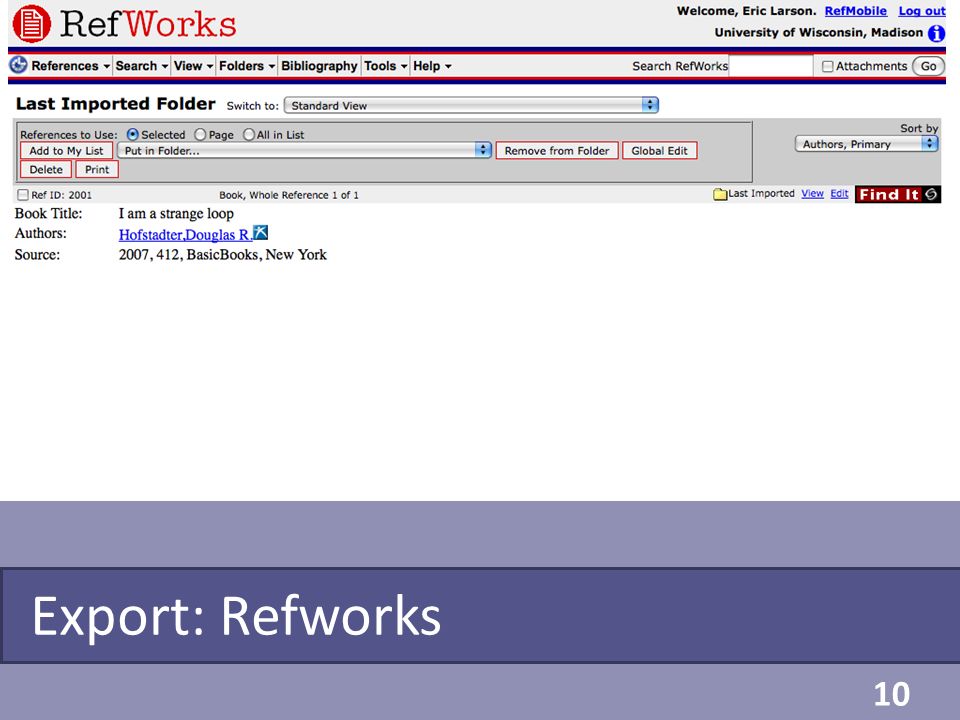Image resolution: width=960 pixels, height=720 pixels.
Task: Click 'Book, Whole Reference 1 of 1' text
Action: (x=289, y=195)
